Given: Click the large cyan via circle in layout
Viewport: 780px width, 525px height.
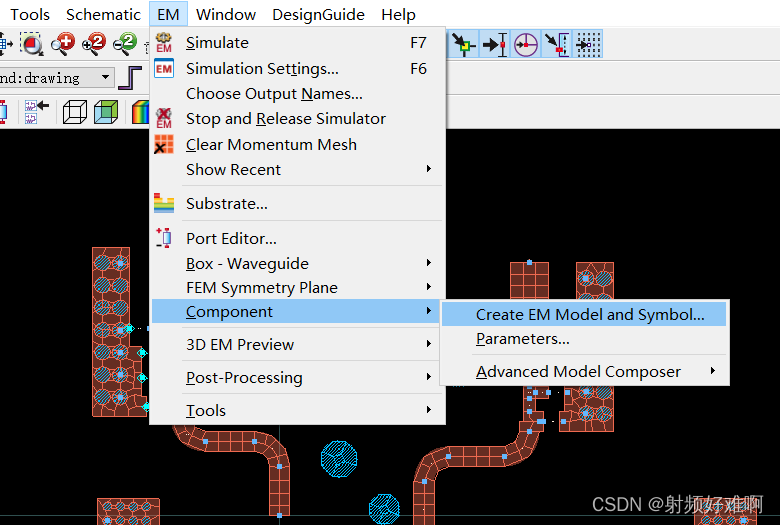Looking at the screenshot, I should pyautogui.click(x=339, y=459).
